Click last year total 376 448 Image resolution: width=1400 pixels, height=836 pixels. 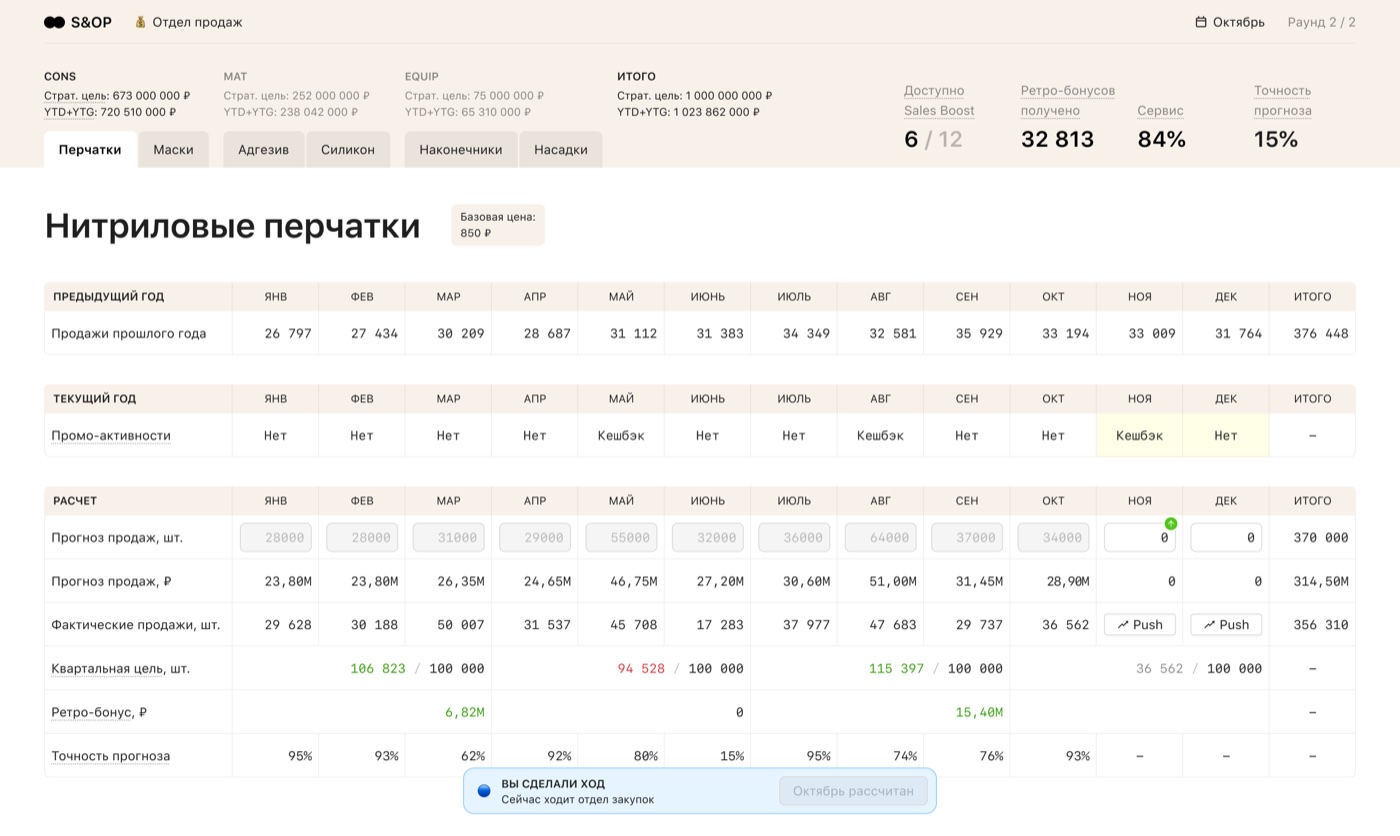point(1320,334)
